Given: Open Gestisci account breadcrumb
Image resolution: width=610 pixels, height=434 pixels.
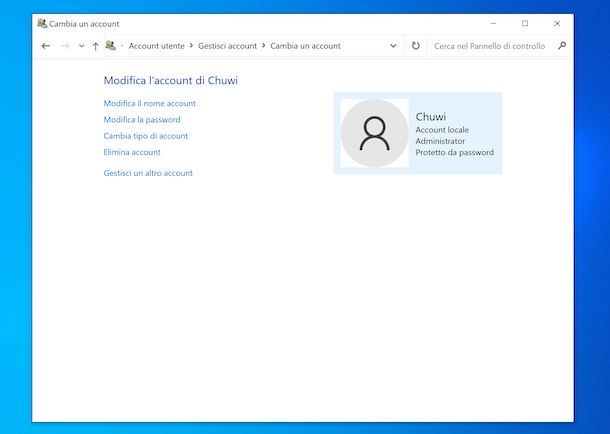Looking at the screenshot, I should tap(227, 46).
